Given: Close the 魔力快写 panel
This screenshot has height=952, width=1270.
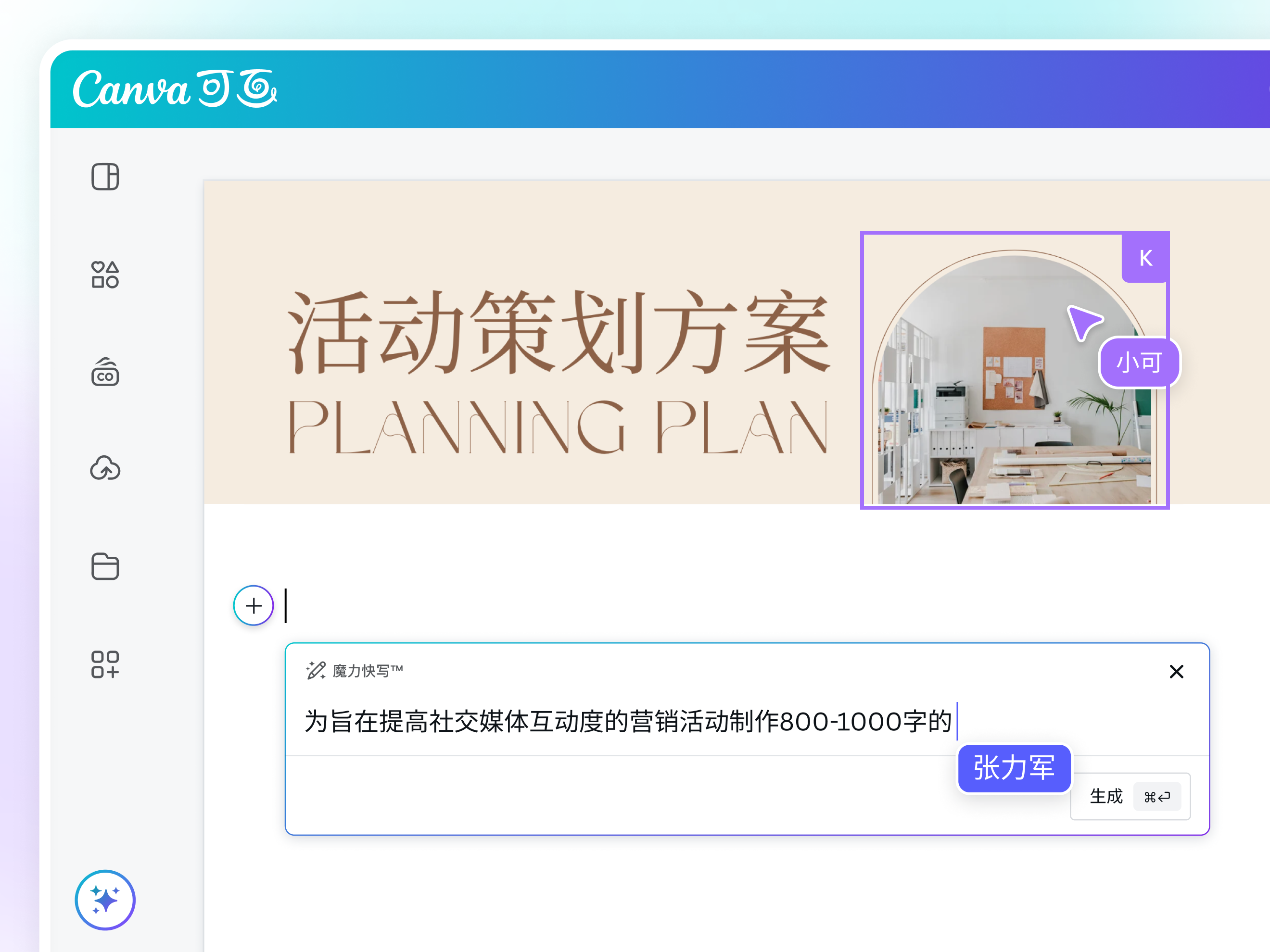Looking at the screenshot, I should point(1176,671).
